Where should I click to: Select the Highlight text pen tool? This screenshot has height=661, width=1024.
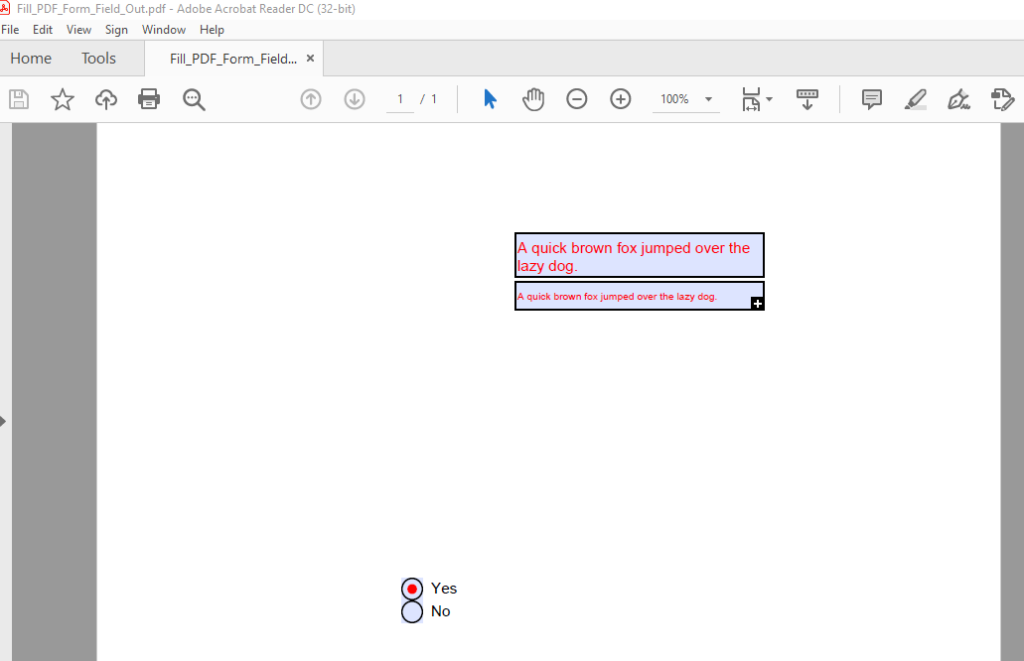tap(915, 99)
